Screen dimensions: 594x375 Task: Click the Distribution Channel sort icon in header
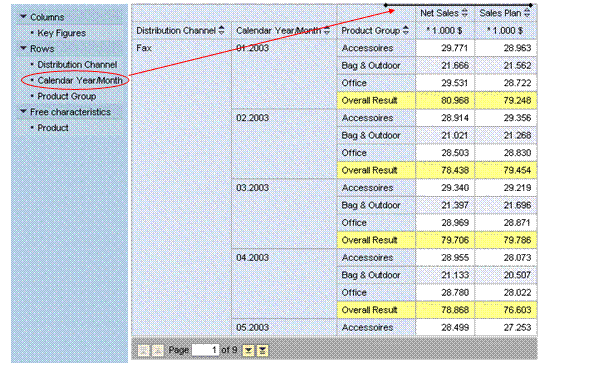pos(222,30)
